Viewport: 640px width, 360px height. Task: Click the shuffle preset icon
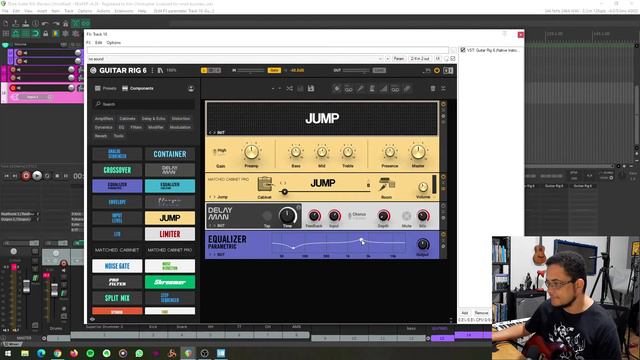coord(289,89)
